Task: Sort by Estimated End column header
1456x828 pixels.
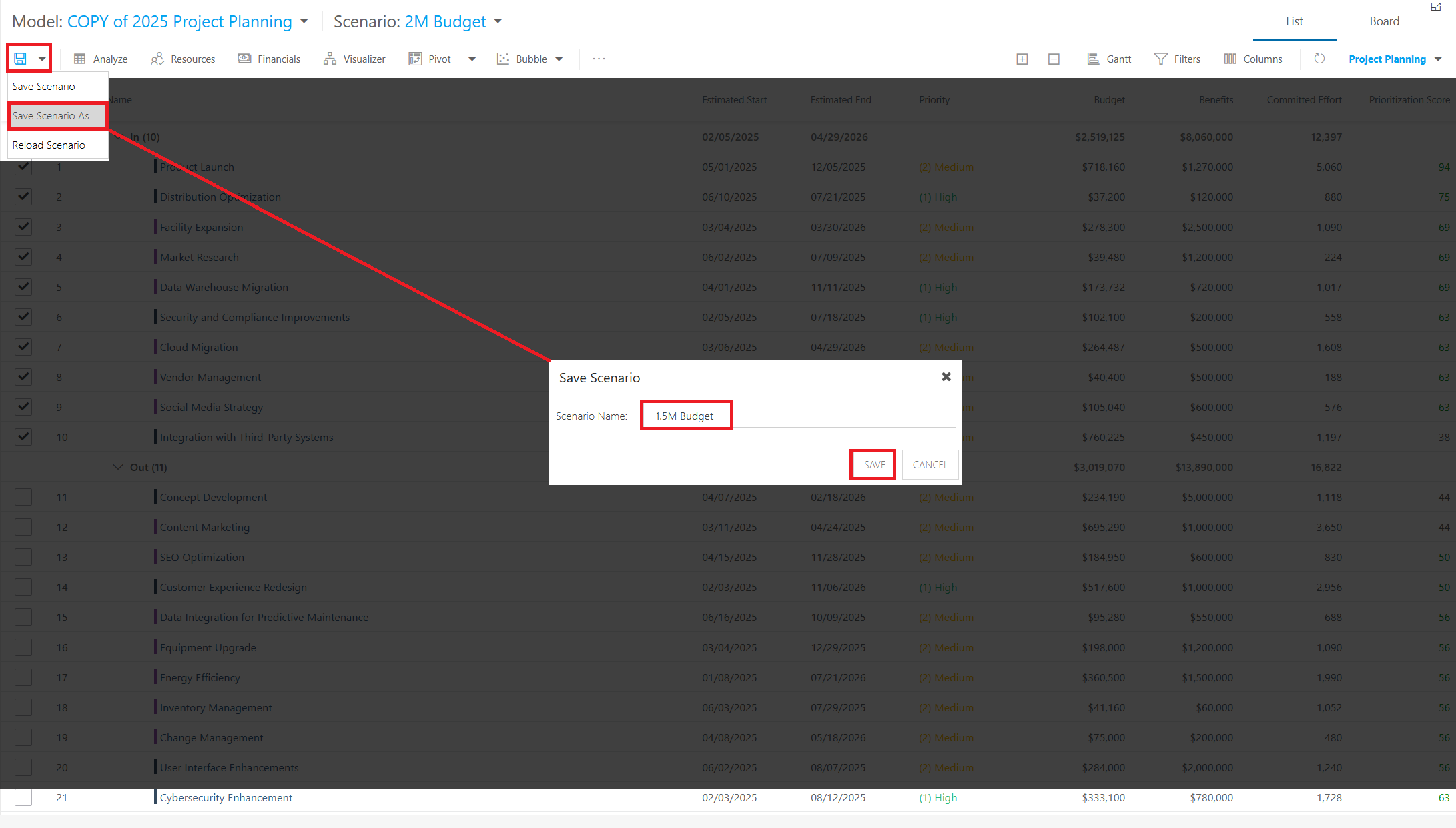Action: tap(841, 100)
